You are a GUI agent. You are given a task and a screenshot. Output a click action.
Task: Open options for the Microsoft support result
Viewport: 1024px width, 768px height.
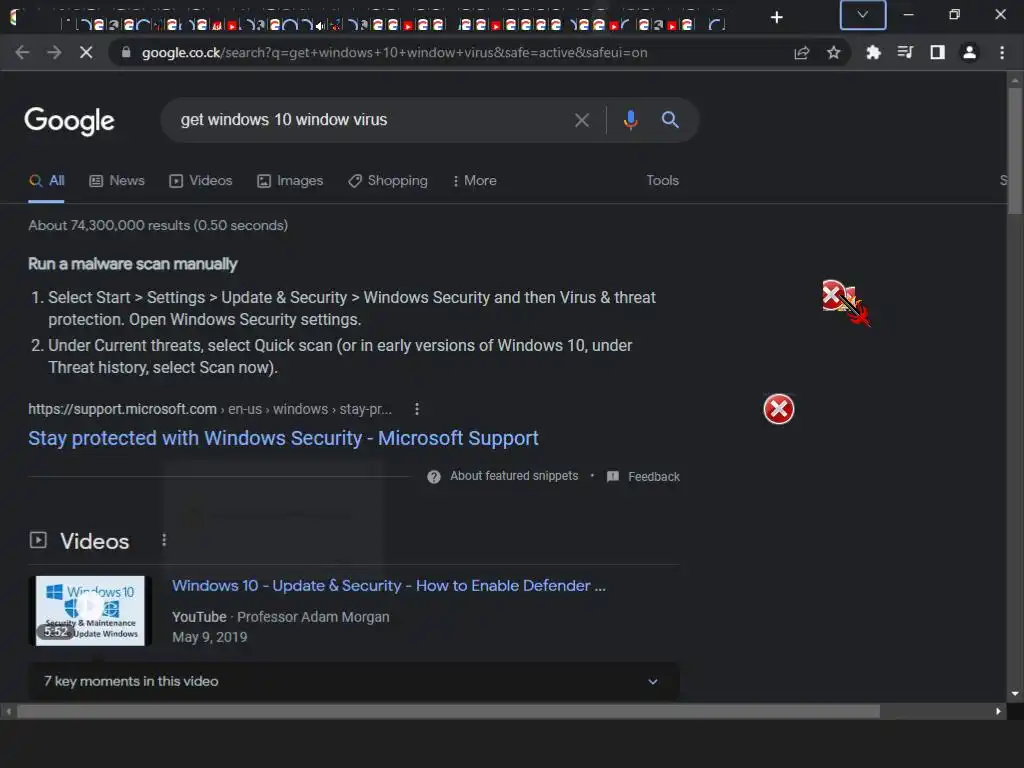[x=417, y=409]
